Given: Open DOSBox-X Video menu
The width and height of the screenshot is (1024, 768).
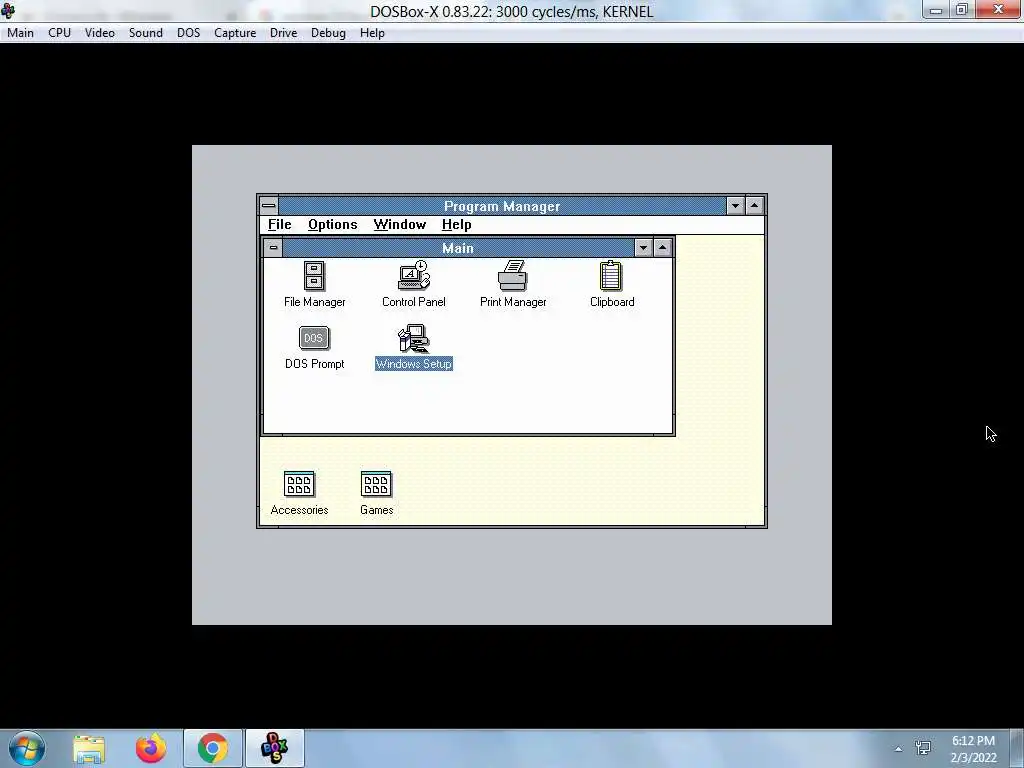Looking at the screenshot, I should coord(100,33).
